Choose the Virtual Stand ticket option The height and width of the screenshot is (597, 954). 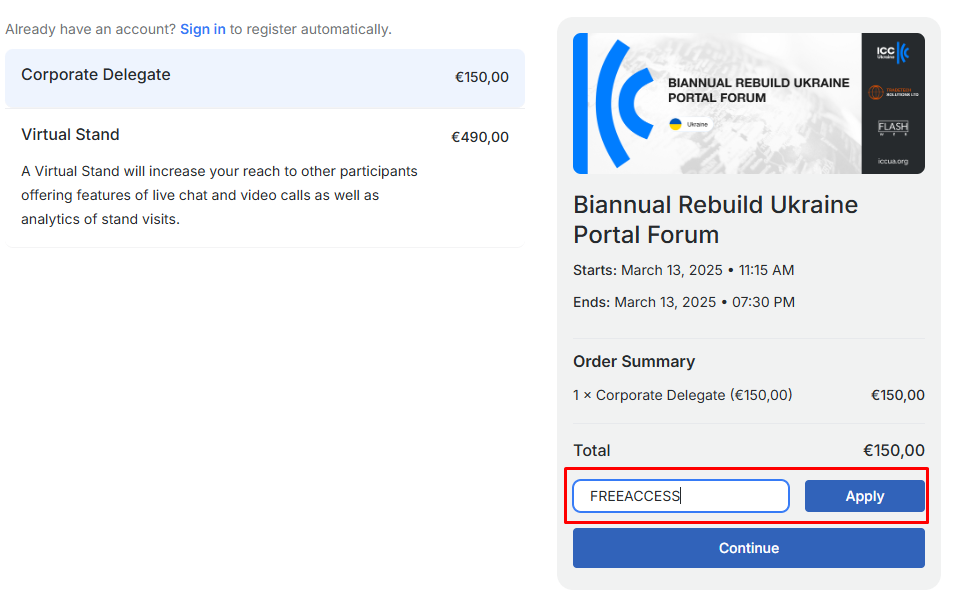(265, 178)
